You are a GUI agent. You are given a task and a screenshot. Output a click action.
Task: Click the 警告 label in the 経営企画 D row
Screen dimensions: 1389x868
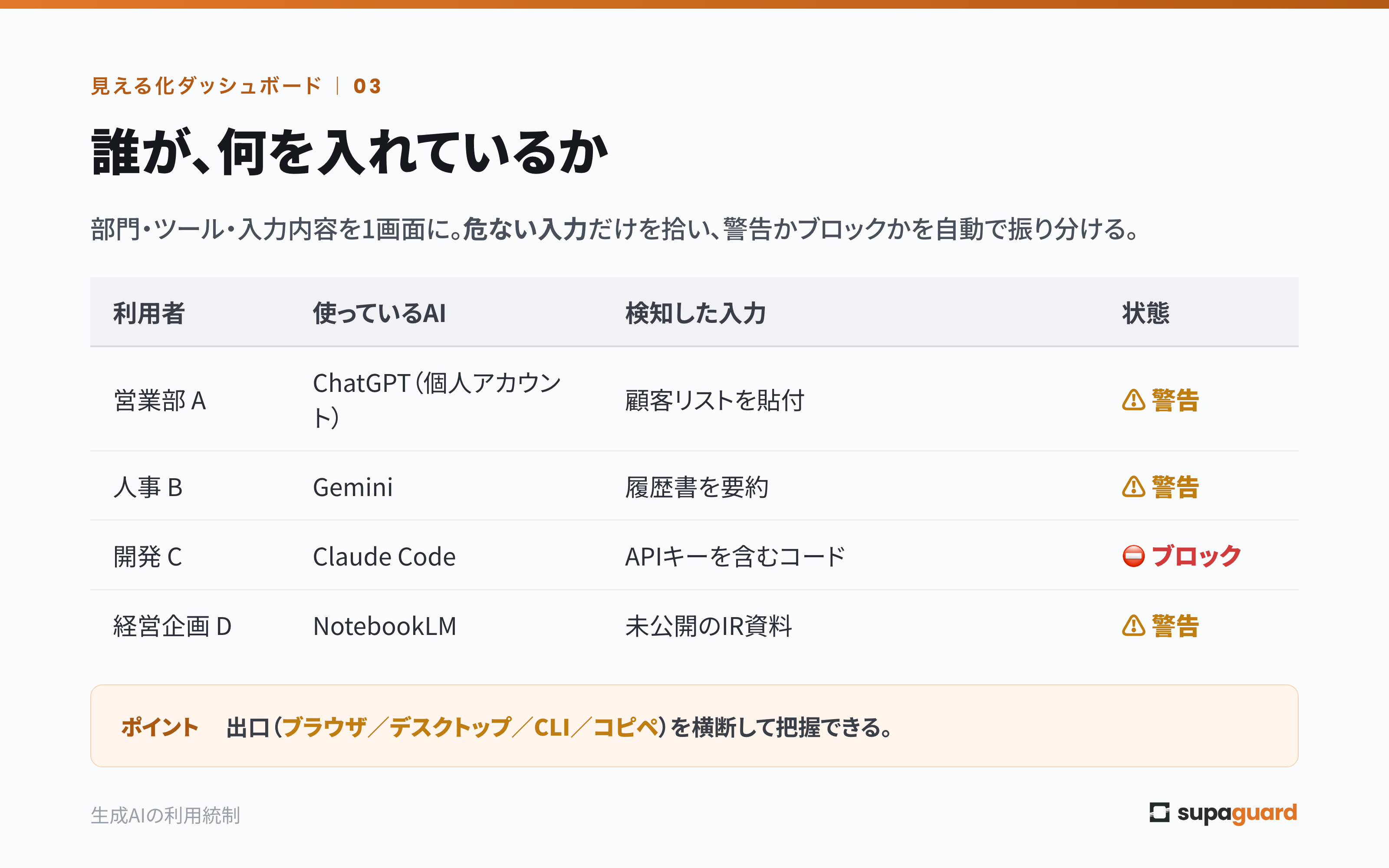click(1175, 626)
